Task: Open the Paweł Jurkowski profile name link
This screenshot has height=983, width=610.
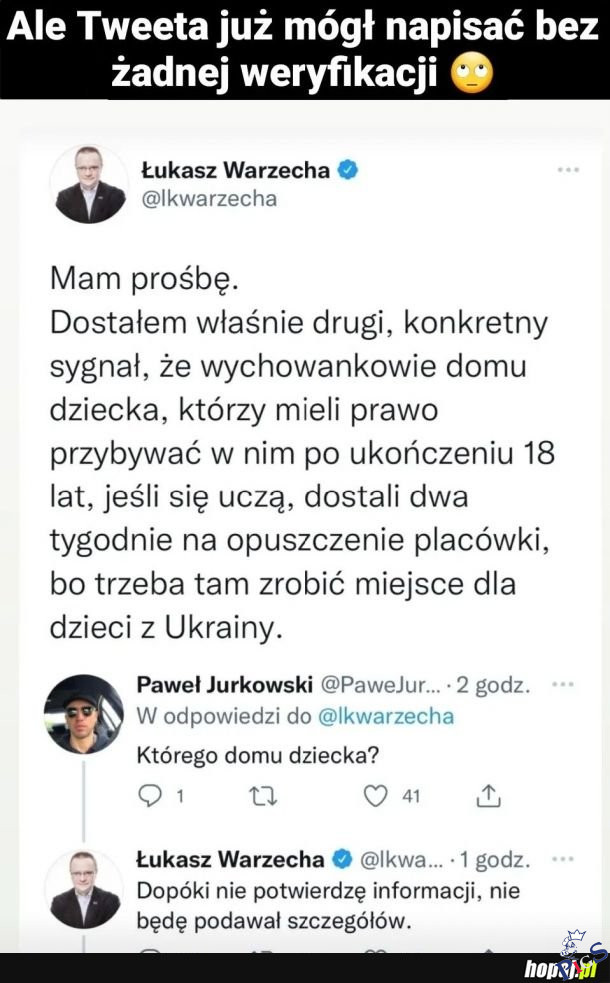Action: [x=224, y=686]
